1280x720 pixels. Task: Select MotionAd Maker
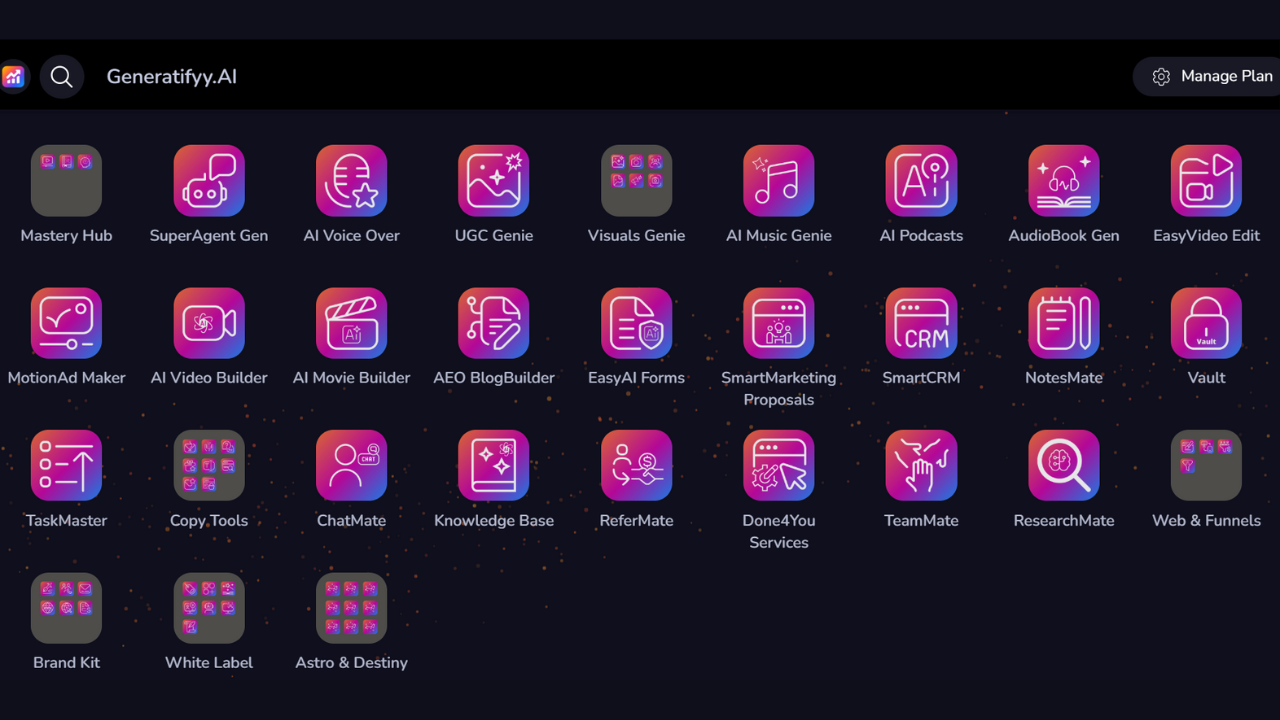66,323
